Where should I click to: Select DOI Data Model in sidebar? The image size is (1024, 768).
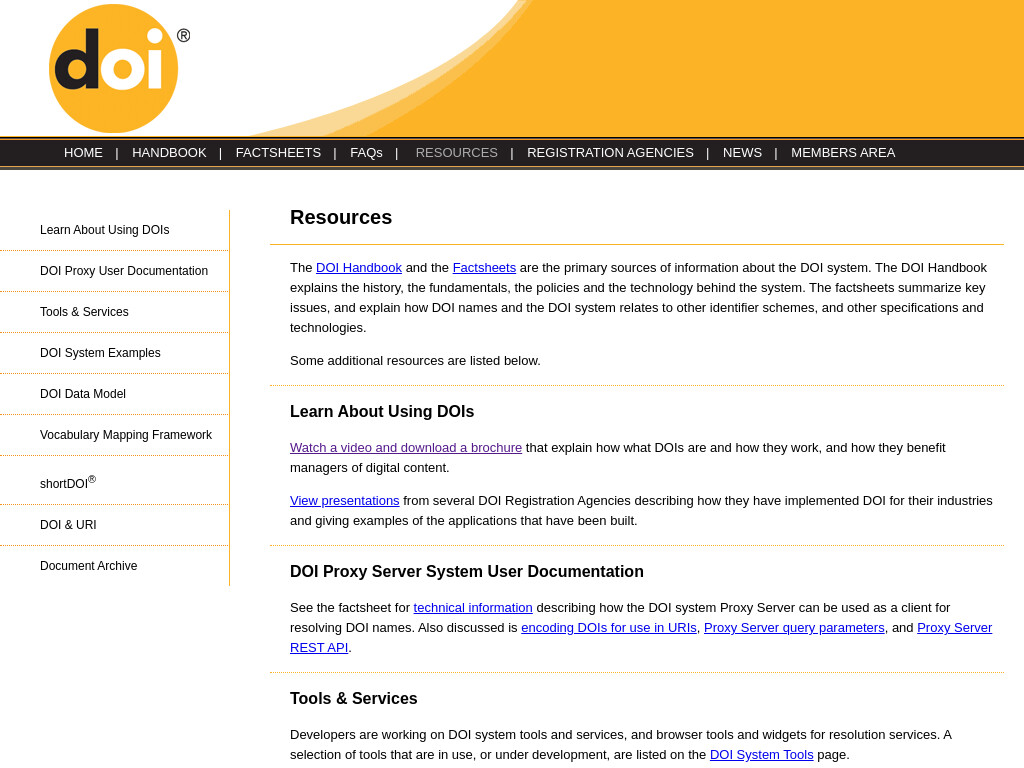coord(83,394)
